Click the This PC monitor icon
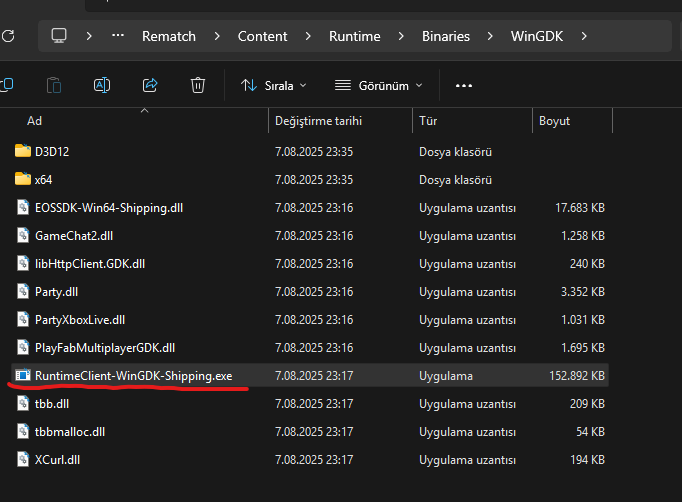The width and height of the screenshot is (682, 502). pyautogui.click(x=59, y=36)
